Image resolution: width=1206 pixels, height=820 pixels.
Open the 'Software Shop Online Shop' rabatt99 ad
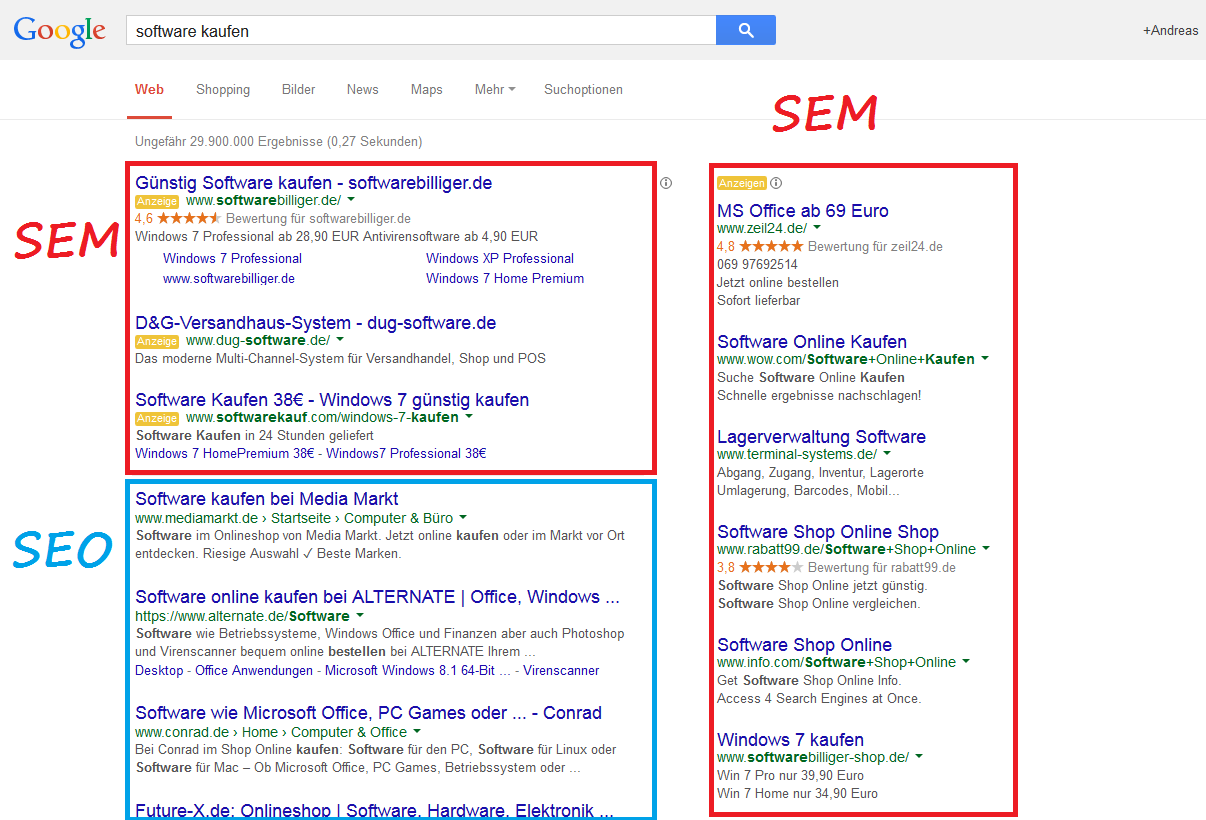click(x=828, y=532)
